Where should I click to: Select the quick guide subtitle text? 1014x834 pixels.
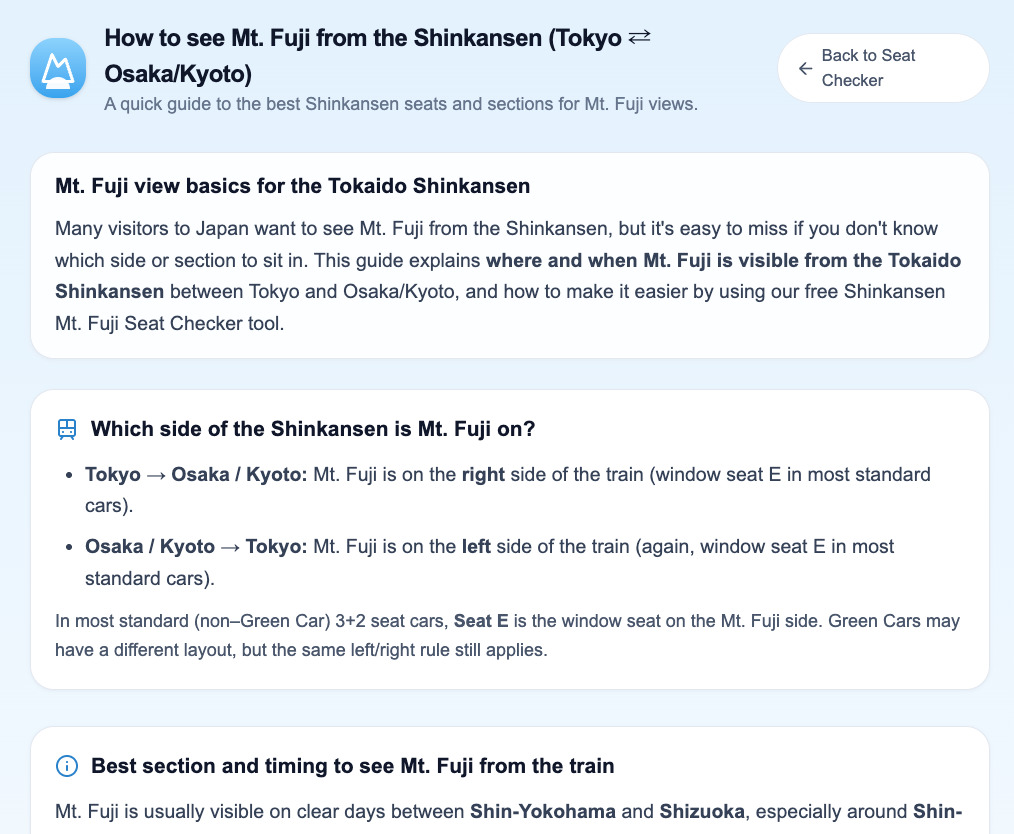click(401, 104)
